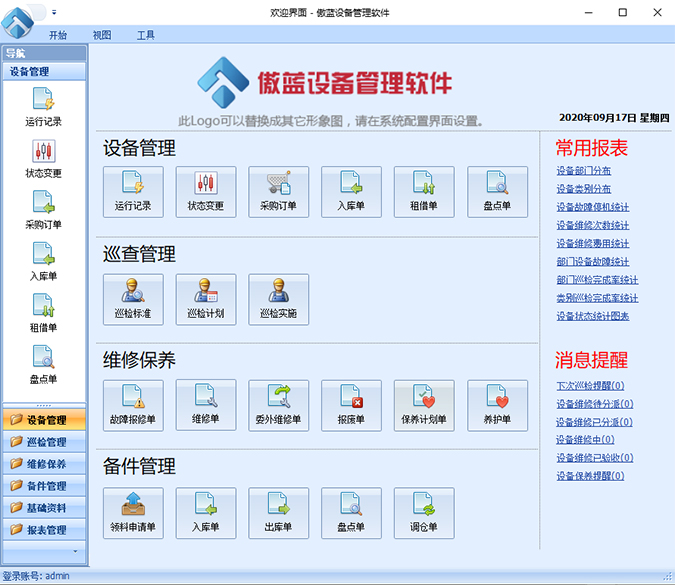Open the 工具 ribbon tab
Screen dimensions: 675x585
pyautogui.click(x=146, y=35)
